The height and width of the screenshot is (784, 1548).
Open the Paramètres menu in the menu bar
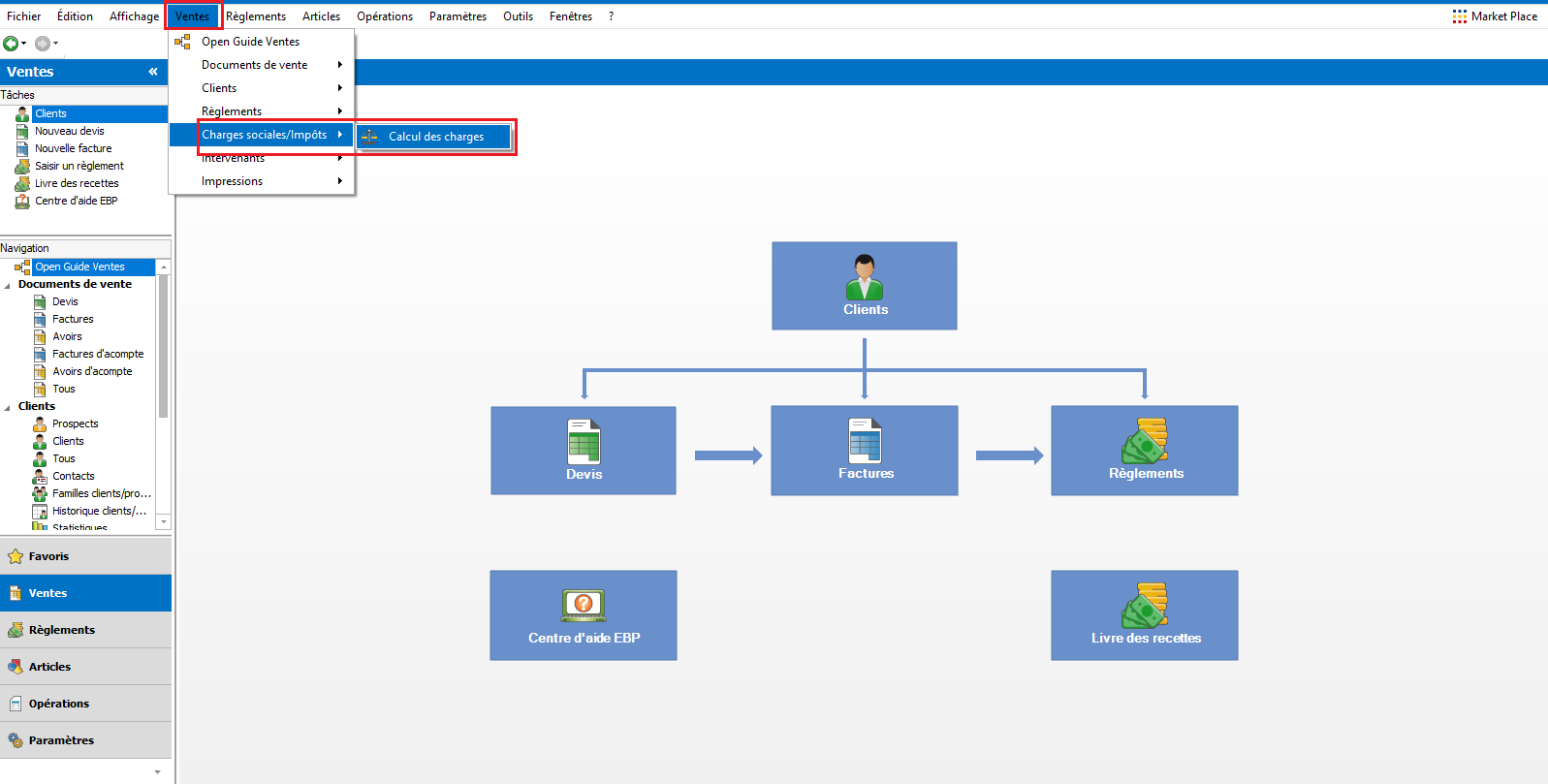pyautogui.click(x=458, y=16)
